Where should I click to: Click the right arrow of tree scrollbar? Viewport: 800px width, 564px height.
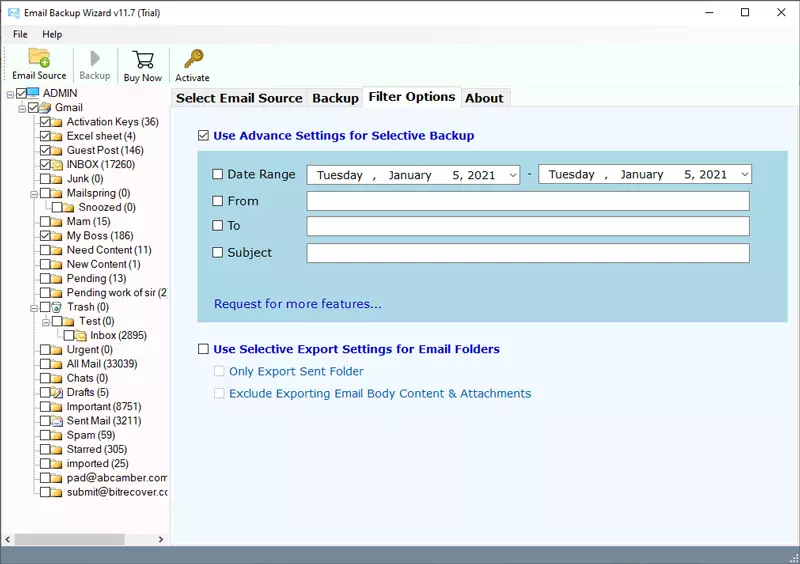click(x=161, y=540)
